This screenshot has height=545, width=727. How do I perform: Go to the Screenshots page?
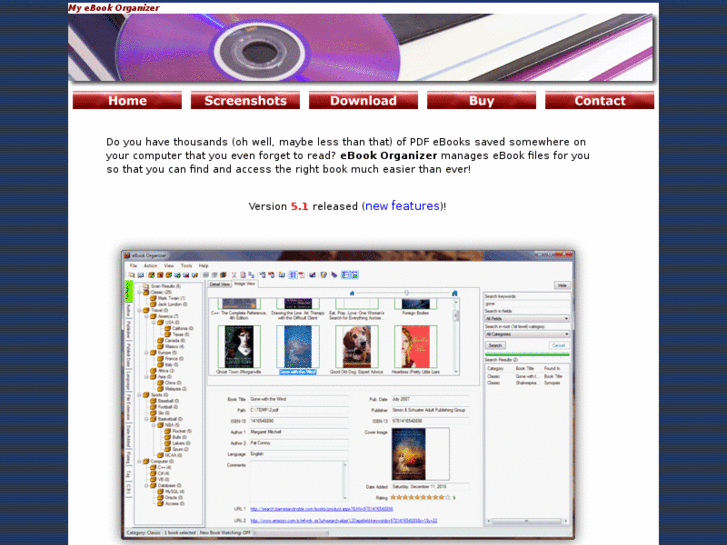[245, 101]
